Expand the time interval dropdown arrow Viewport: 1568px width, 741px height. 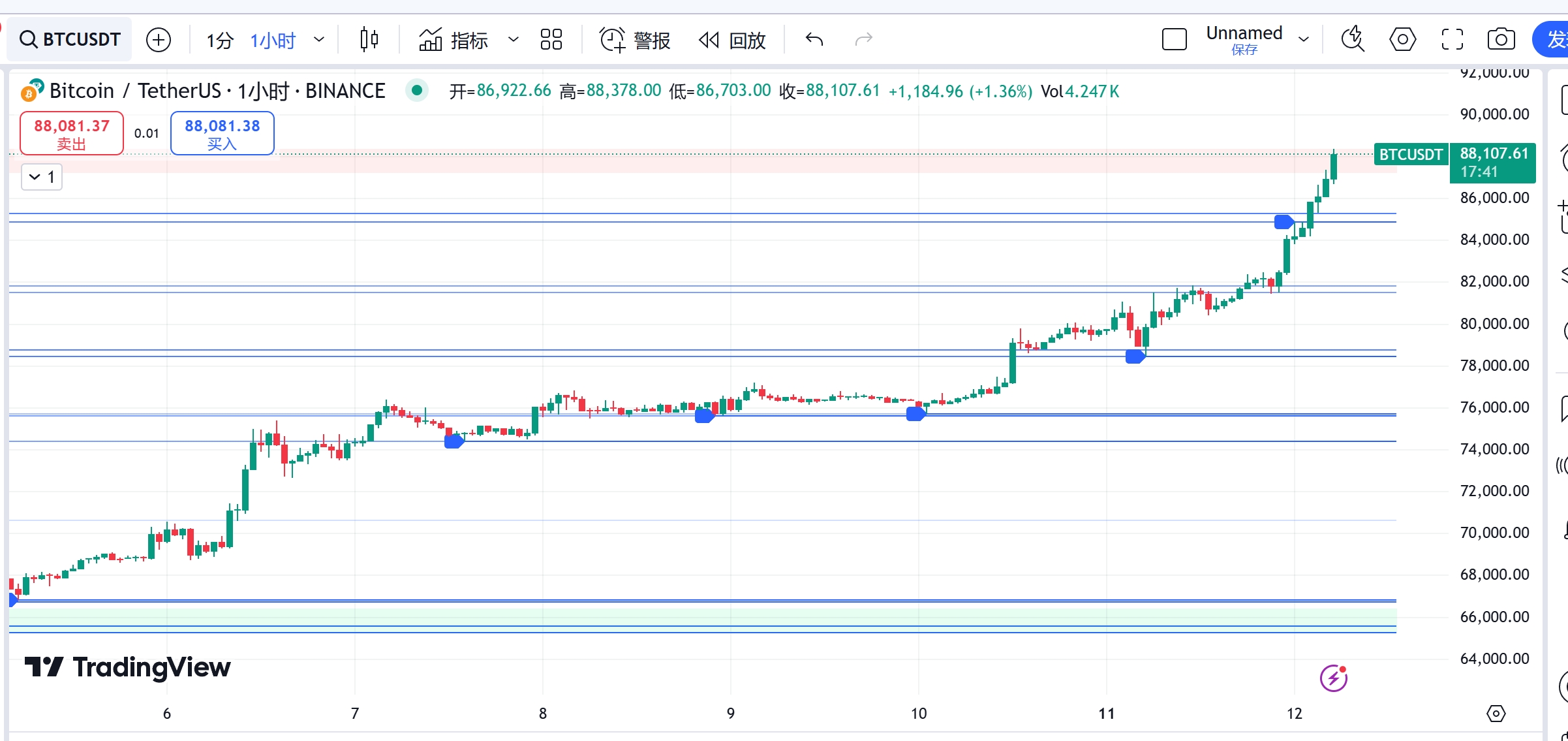click(x=319, y=40)
